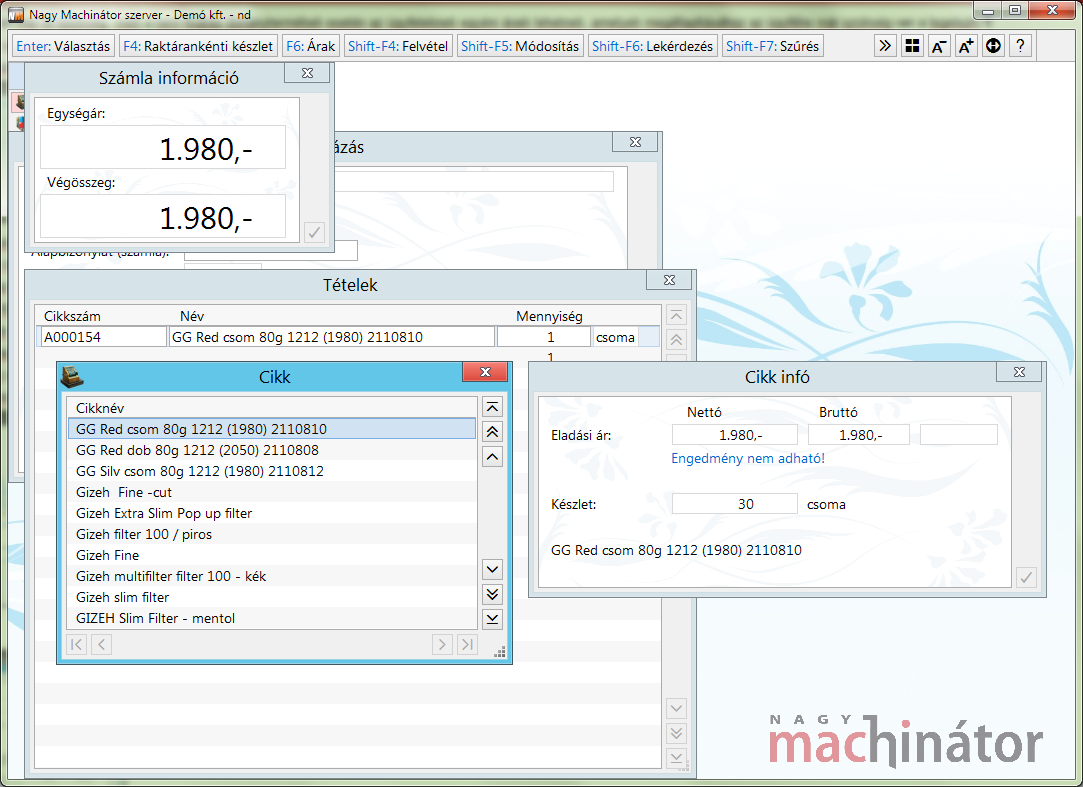
Task: Select Gizeh Extra Slim Pop up filter item
Action: point(164,513)
